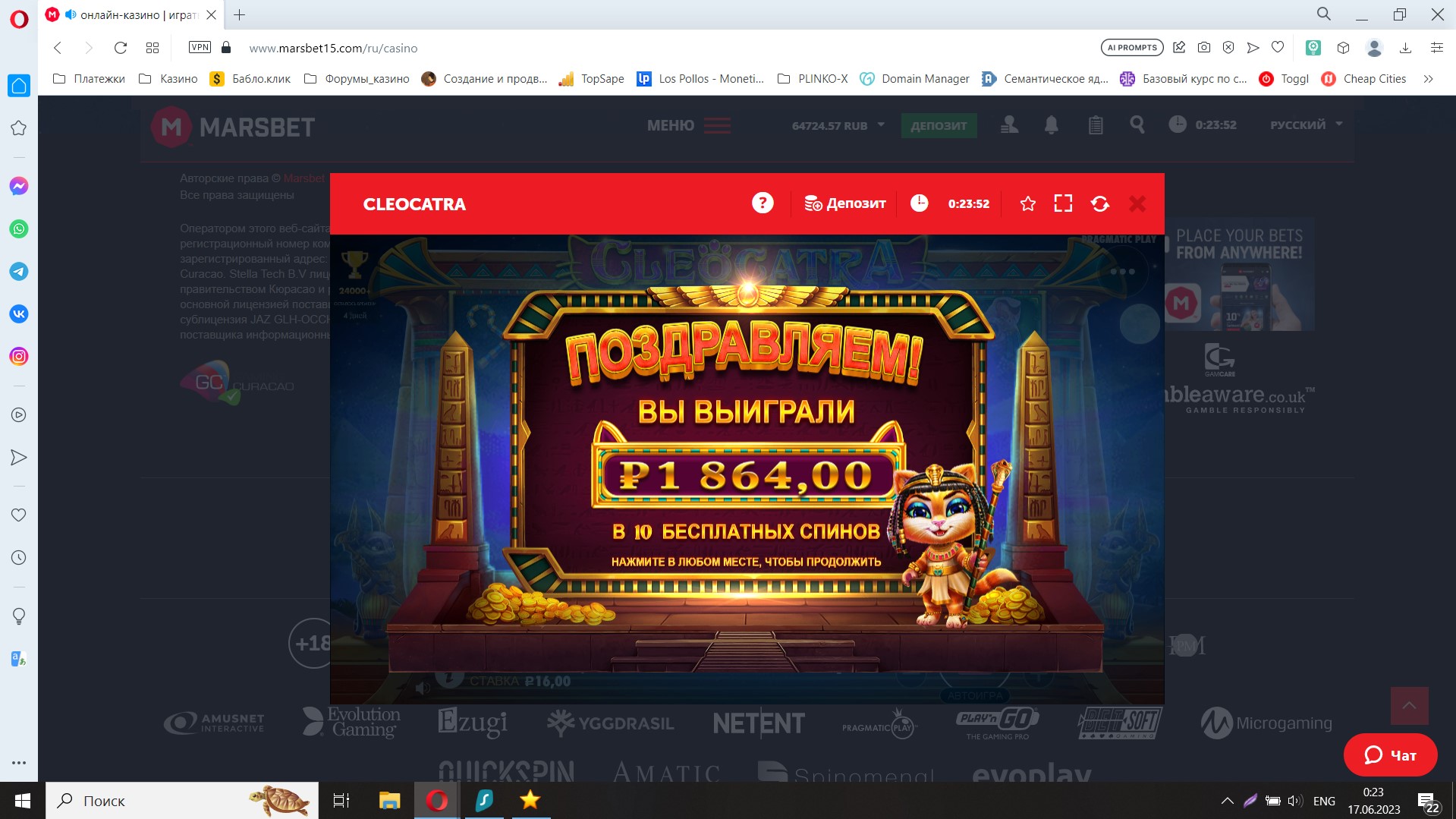Open the sidebar lightbulb icon

[19, 616]
